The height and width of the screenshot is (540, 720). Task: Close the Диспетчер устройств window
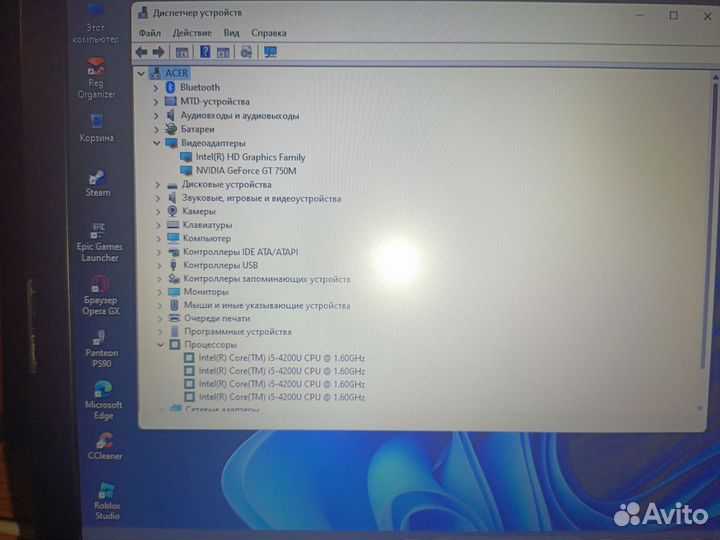coord(708,16)
